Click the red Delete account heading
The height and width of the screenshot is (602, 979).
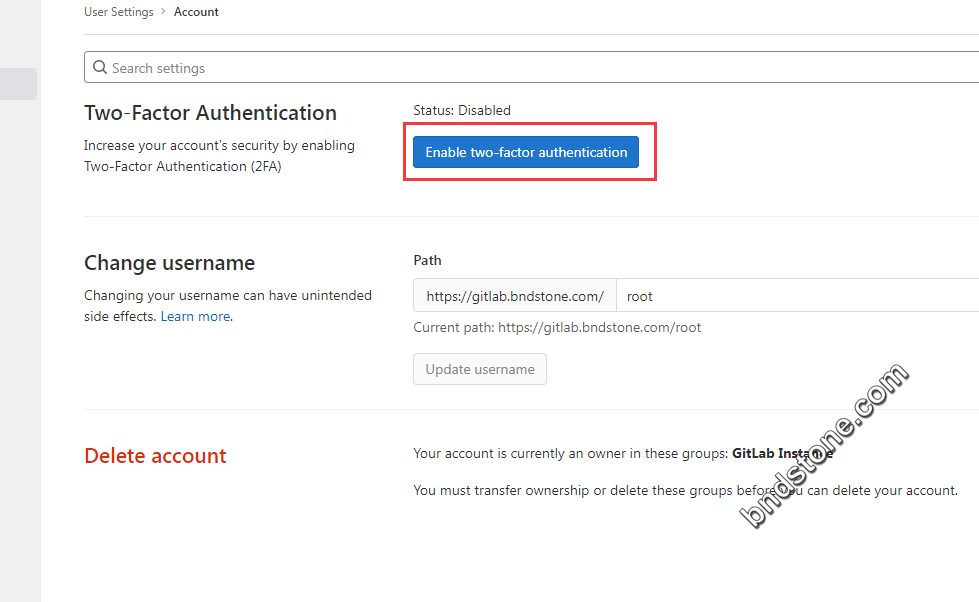pyautogui.click(x=155, y=456)
